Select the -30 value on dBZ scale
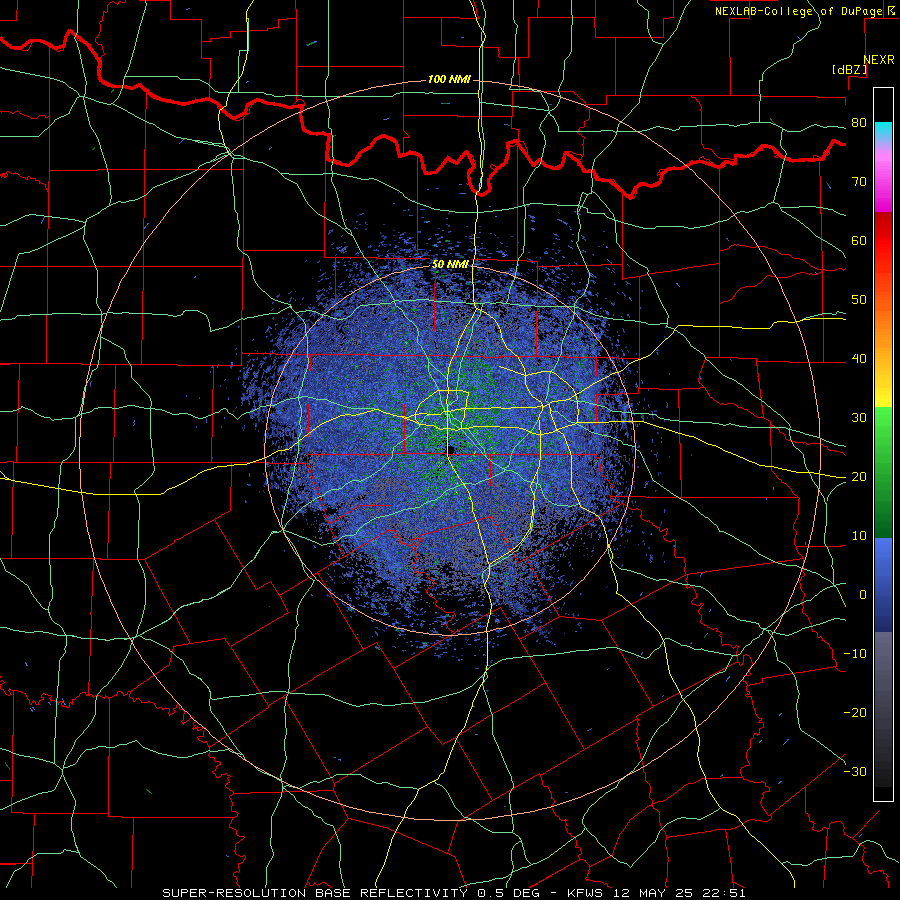 click(855, 772)
